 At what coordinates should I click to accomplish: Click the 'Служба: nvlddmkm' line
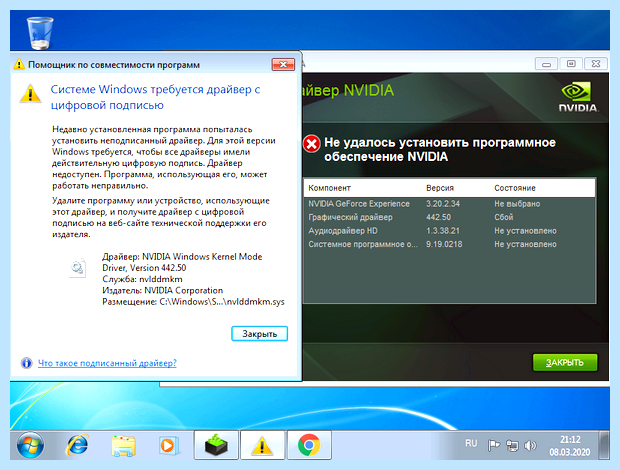[142, 279]
